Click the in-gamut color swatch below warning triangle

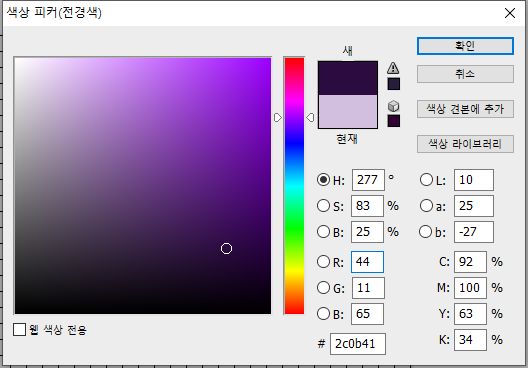pyautogui.click(x=394, y=84)
